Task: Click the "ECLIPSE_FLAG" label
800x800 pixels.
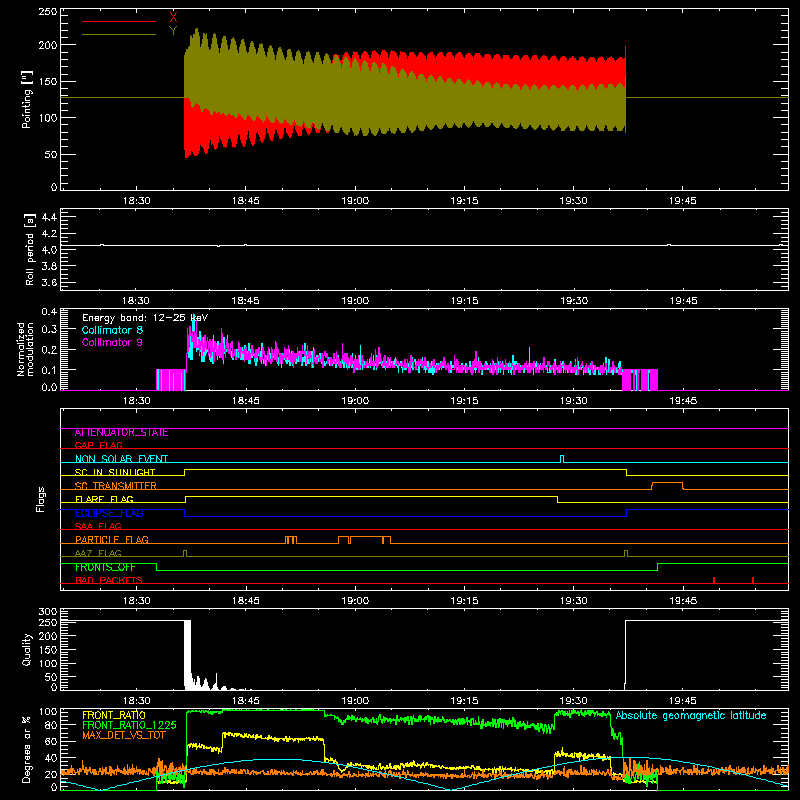Action: [109, 513]
